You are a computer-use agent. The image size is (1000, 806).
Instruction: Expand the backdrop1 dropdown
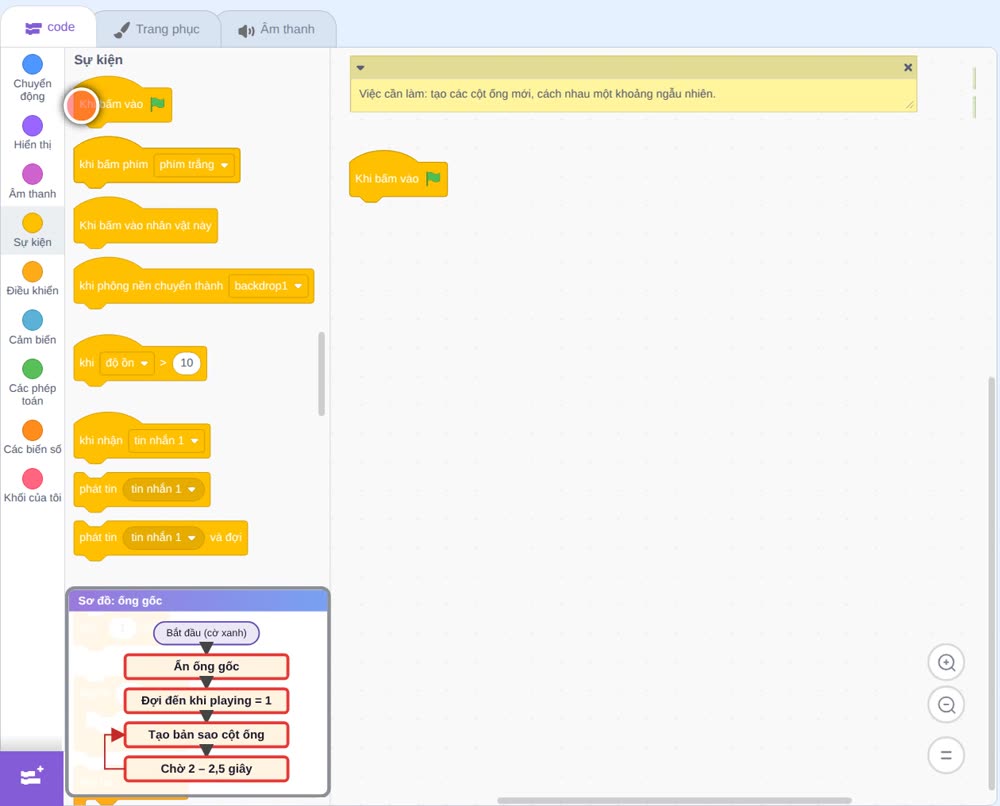pyautogui.click(x=268, y=286)
